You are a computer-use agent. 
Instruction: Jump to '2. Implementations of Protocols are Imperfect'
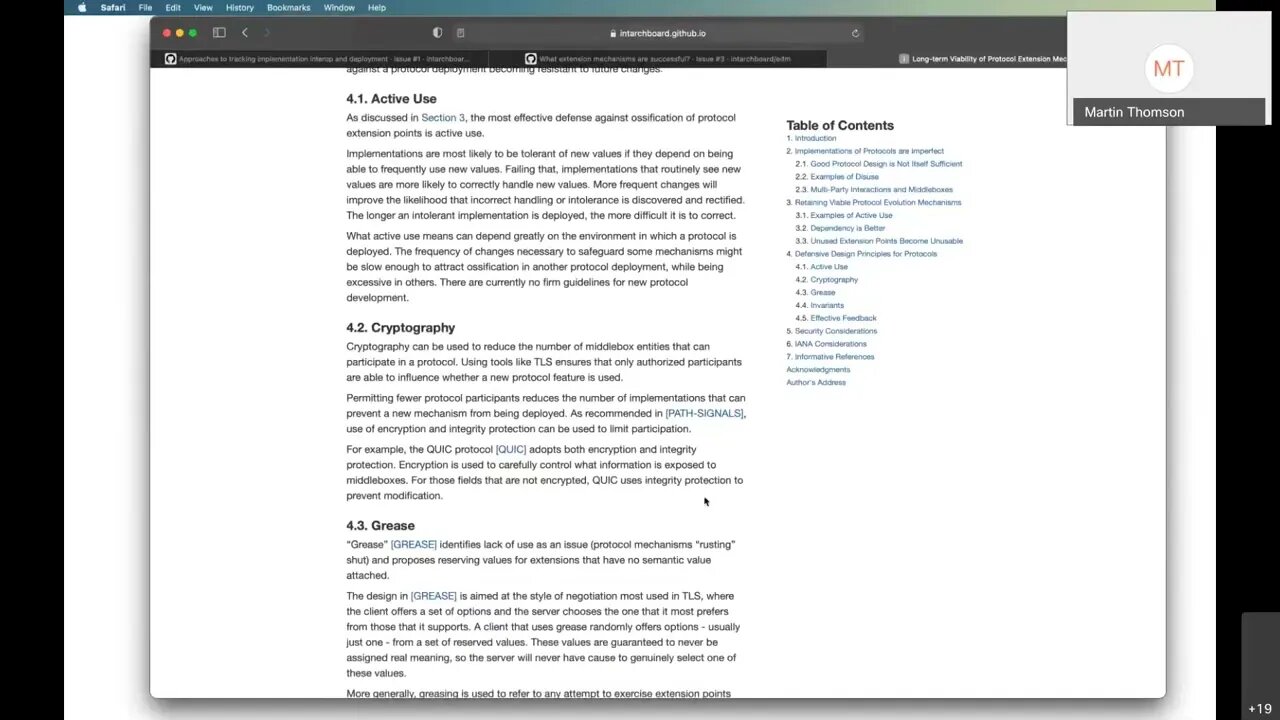[865, 151]
